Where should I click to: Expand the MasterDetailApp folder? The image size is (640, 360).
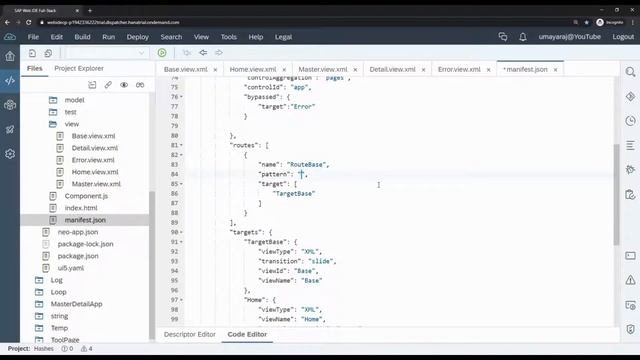pyautogui.click(x=39, y=304)
